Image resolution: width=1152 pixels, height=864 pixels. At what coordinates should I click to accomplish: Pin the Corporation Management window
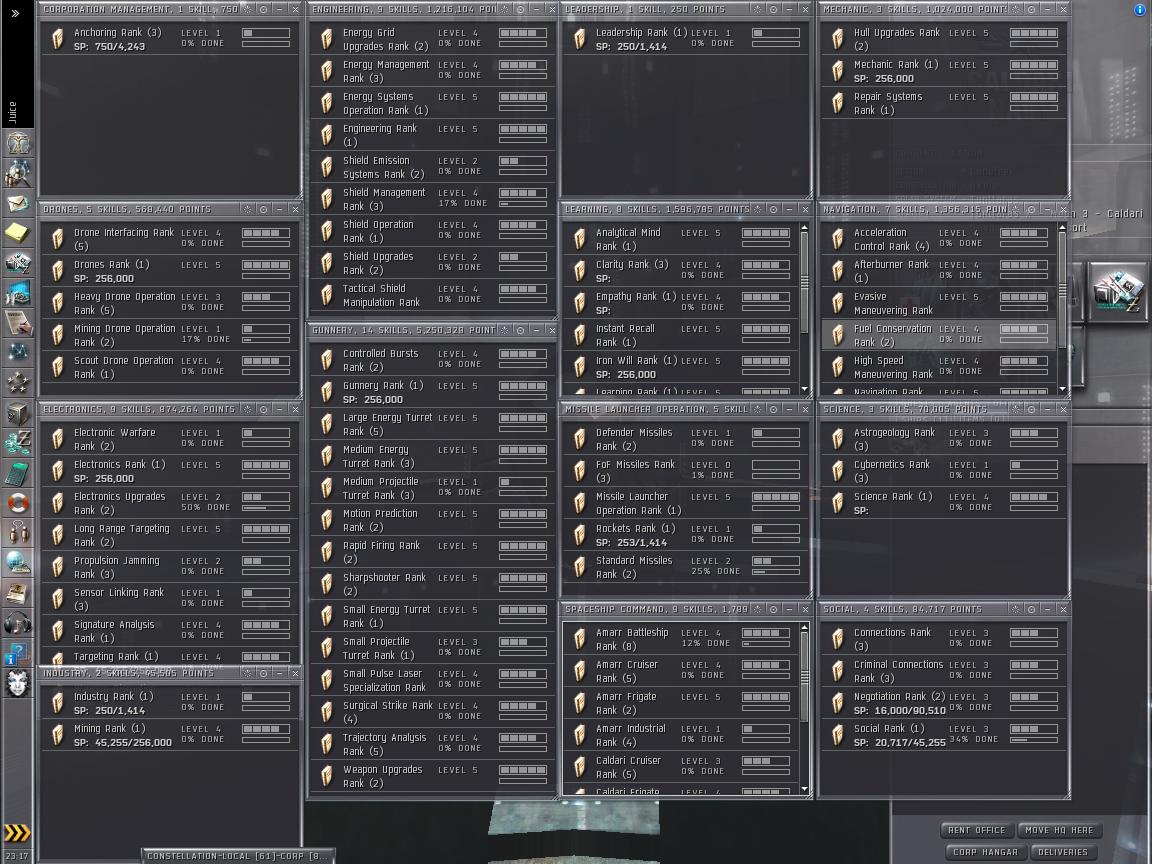pyautogui.click(x=248, y=10)
